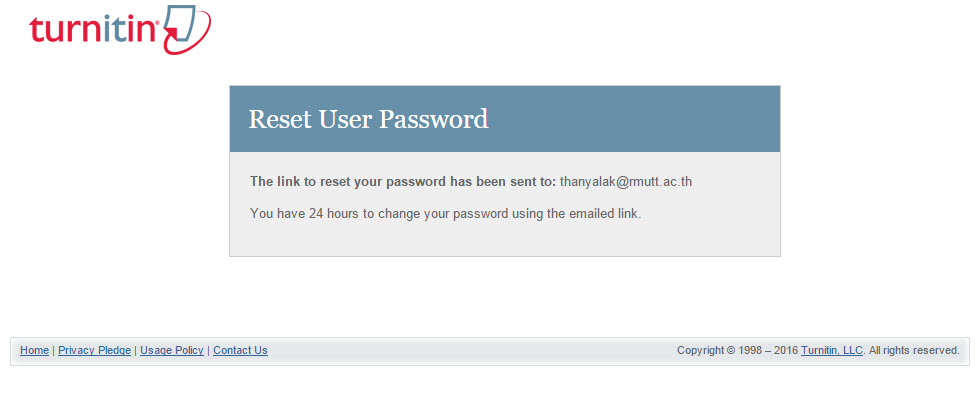The image size is (978, 397).
Task: Click the empty area of the blue header banner
Action: (633, 119)
